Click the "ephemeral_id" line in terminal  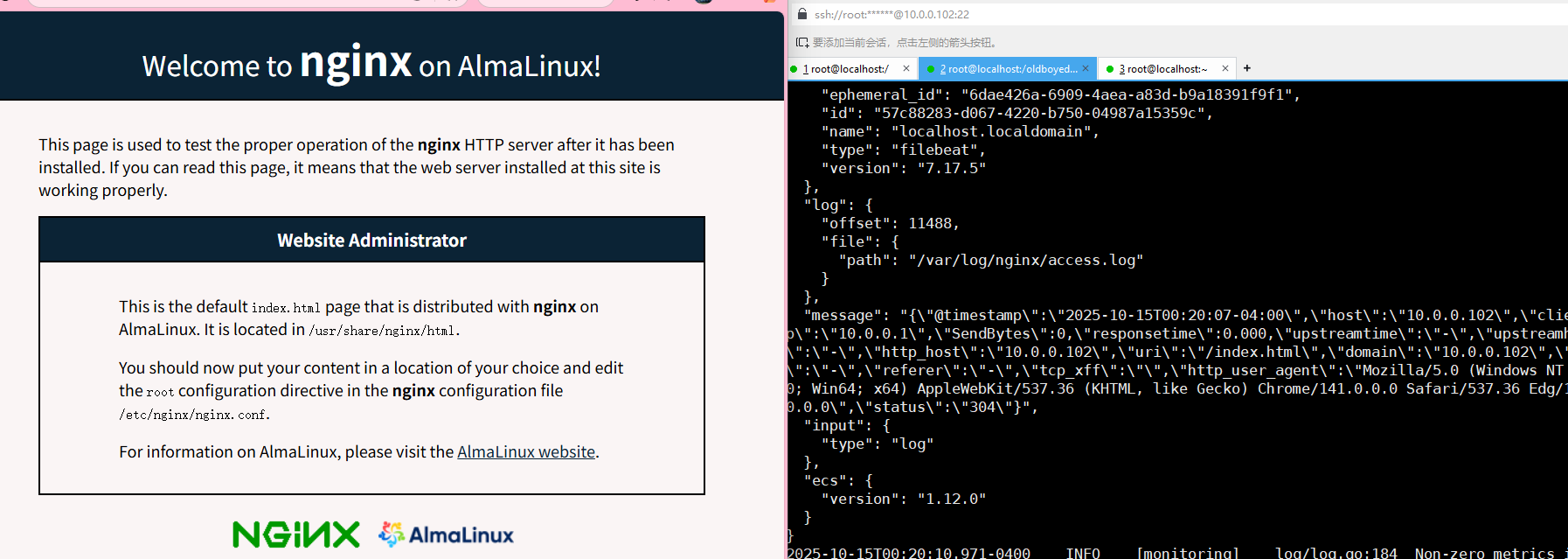1060,94
